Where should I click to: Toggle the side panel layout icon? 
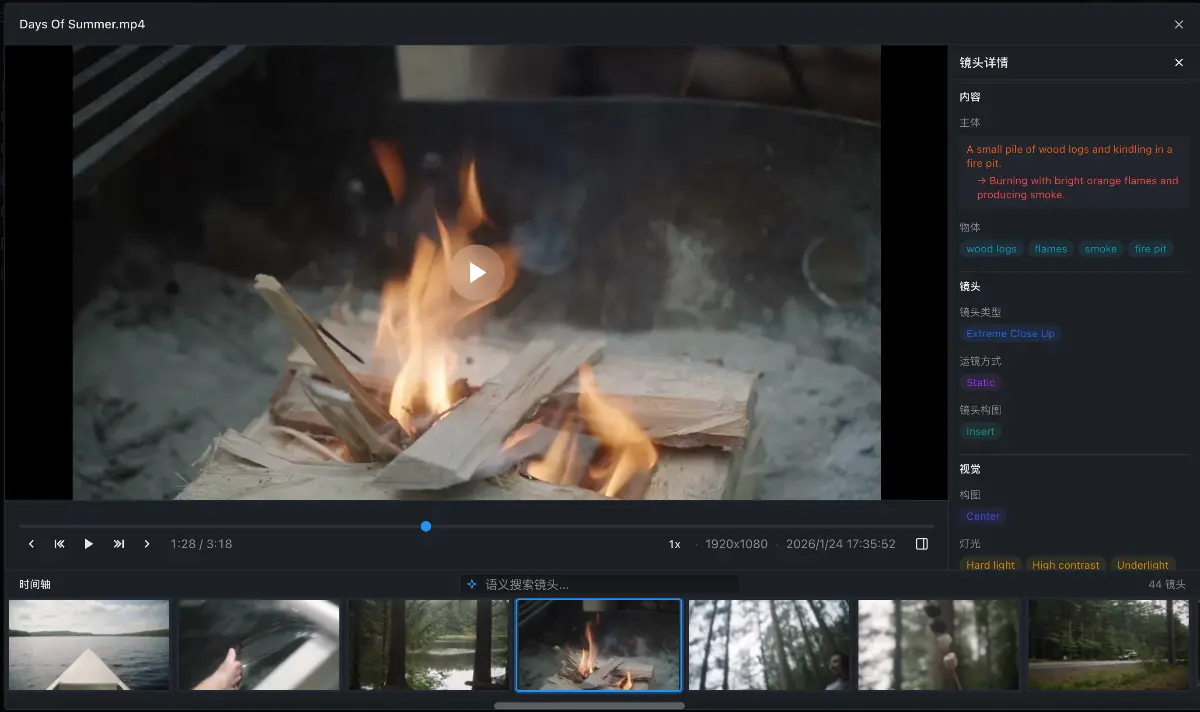[922, 544]
